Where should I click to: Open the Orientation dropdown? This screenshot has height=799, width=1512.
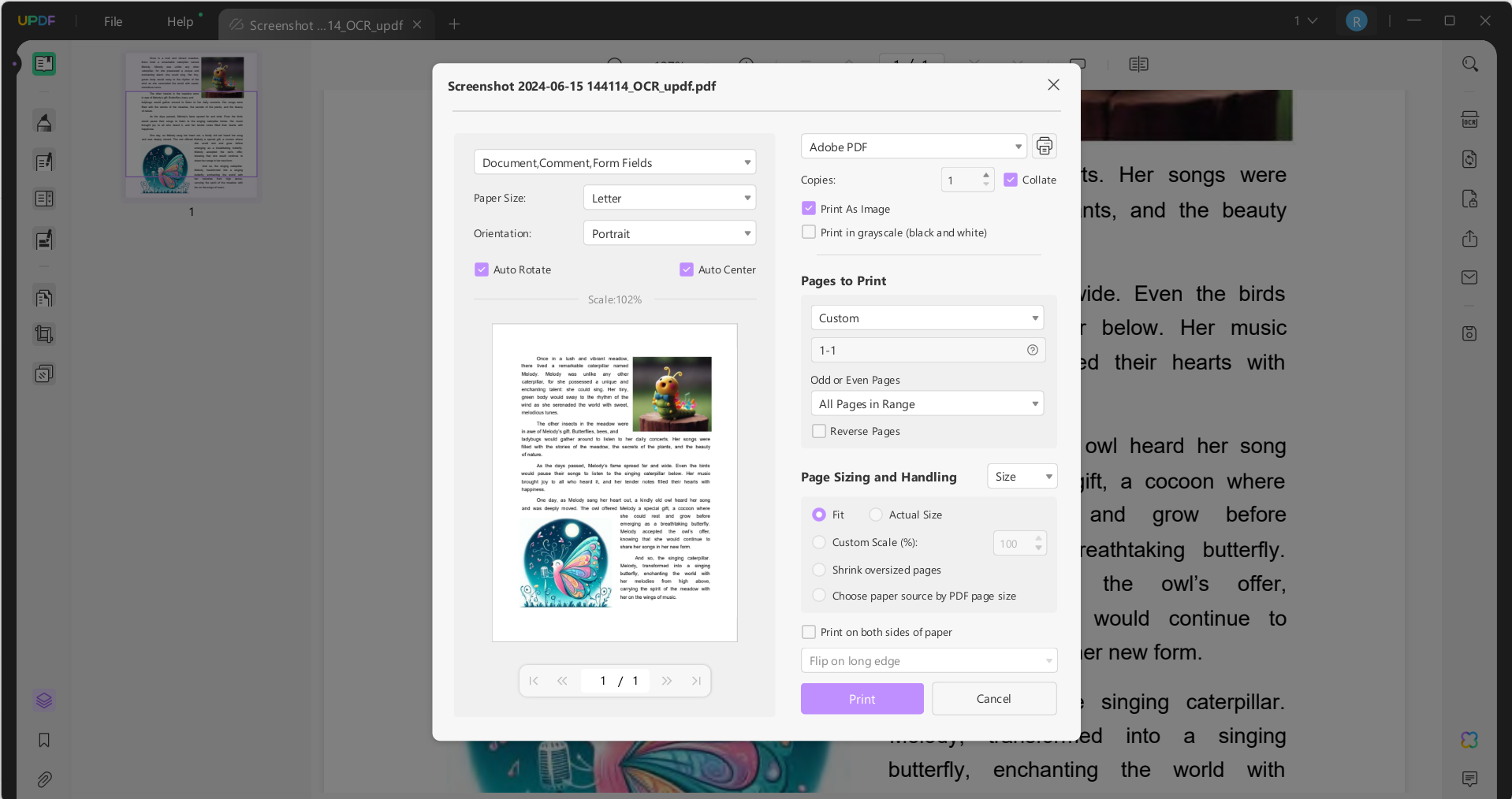tap(668, 232)
